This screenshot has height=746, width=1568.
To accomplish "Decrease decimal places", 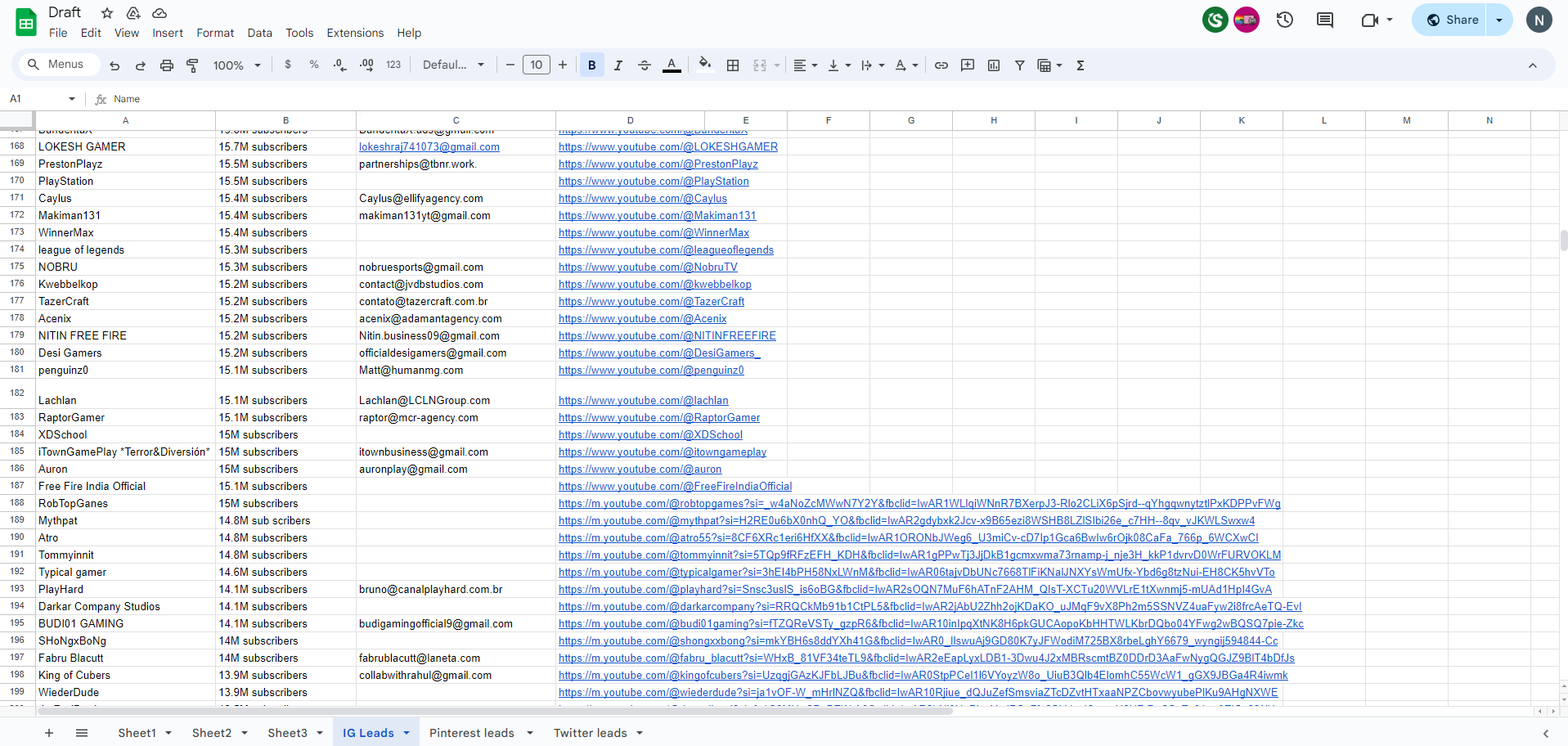I will pos(340,65).
